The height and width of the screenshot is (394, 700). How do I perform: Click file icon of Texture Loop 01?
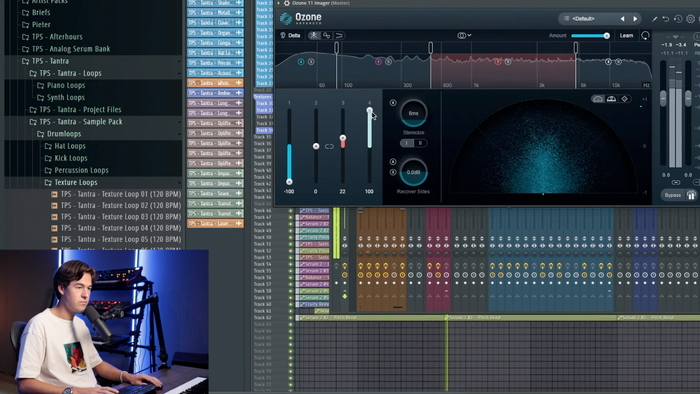click(54, 194)
